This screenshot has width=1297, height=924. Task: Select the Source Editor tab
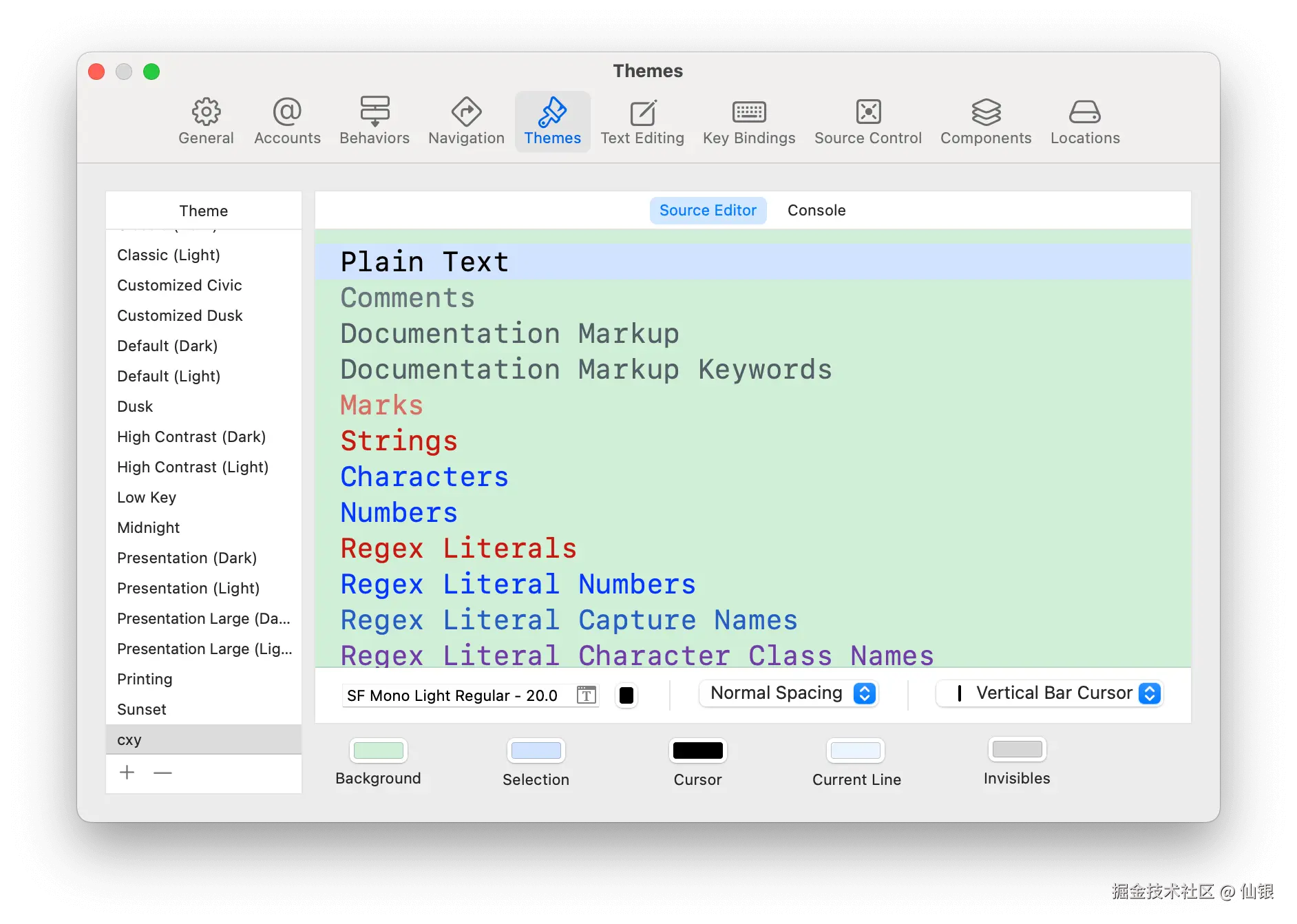pos(708,210)
